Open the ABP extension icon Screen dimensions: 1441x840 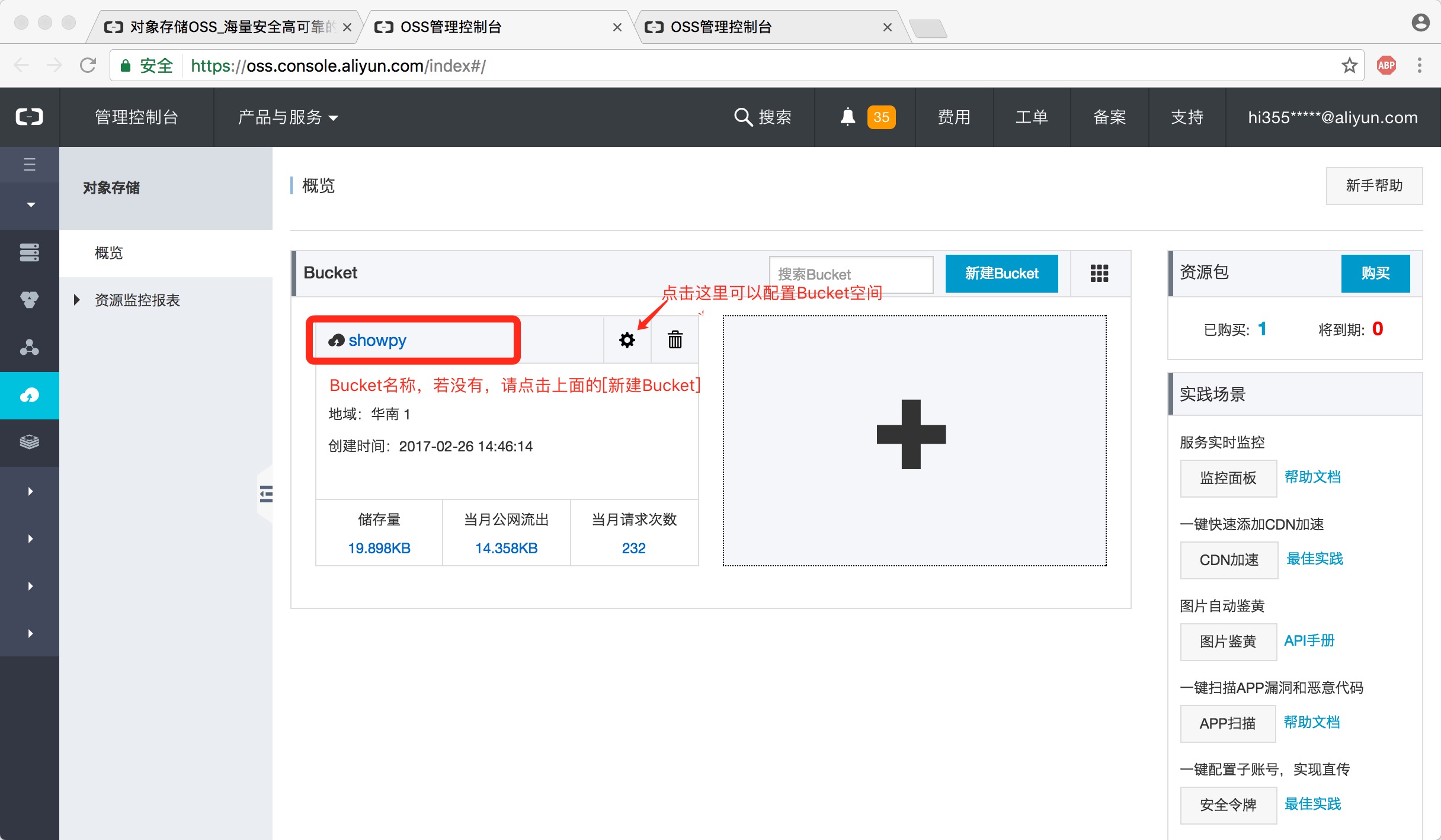click(x=1386, y=65)
